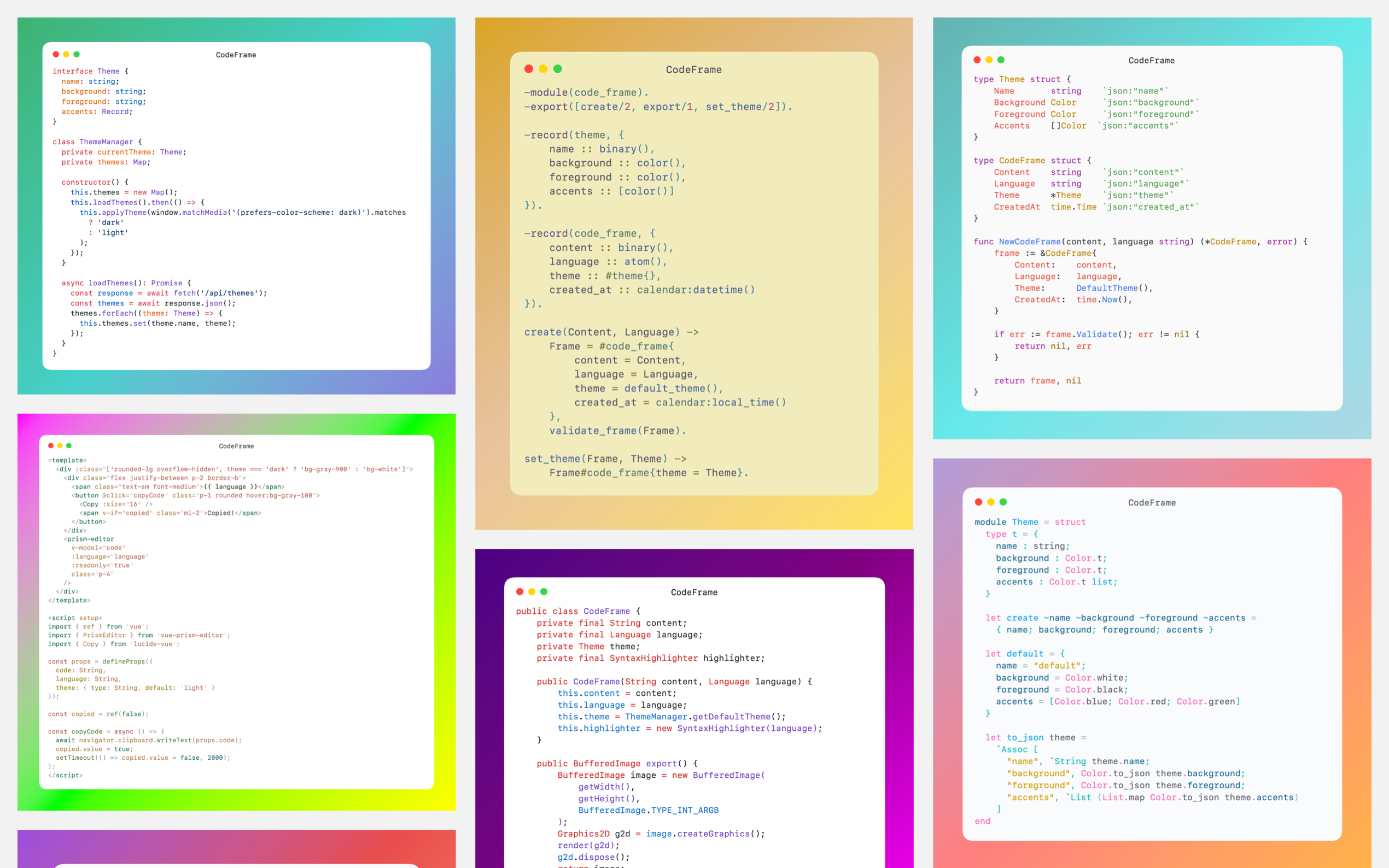Click the green dot in the OCaml module Theme card
1389x868 pixels.
click(1003, 502)
